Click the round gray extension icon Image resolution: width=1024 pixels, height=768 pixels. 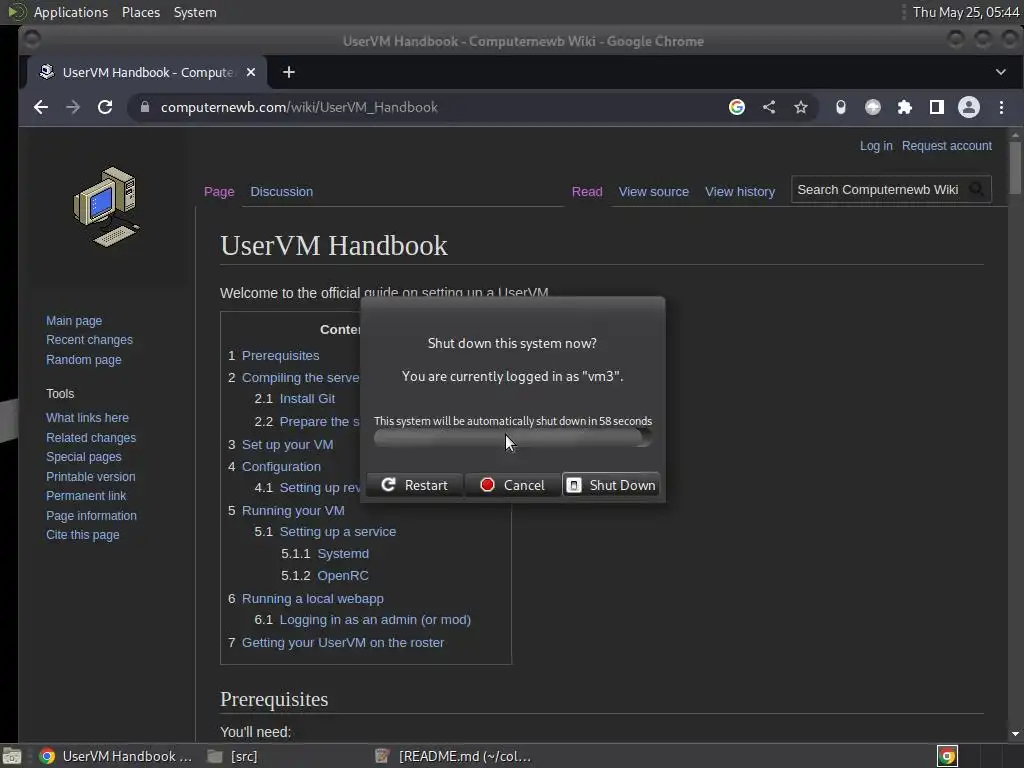click(x=872, y=107)
